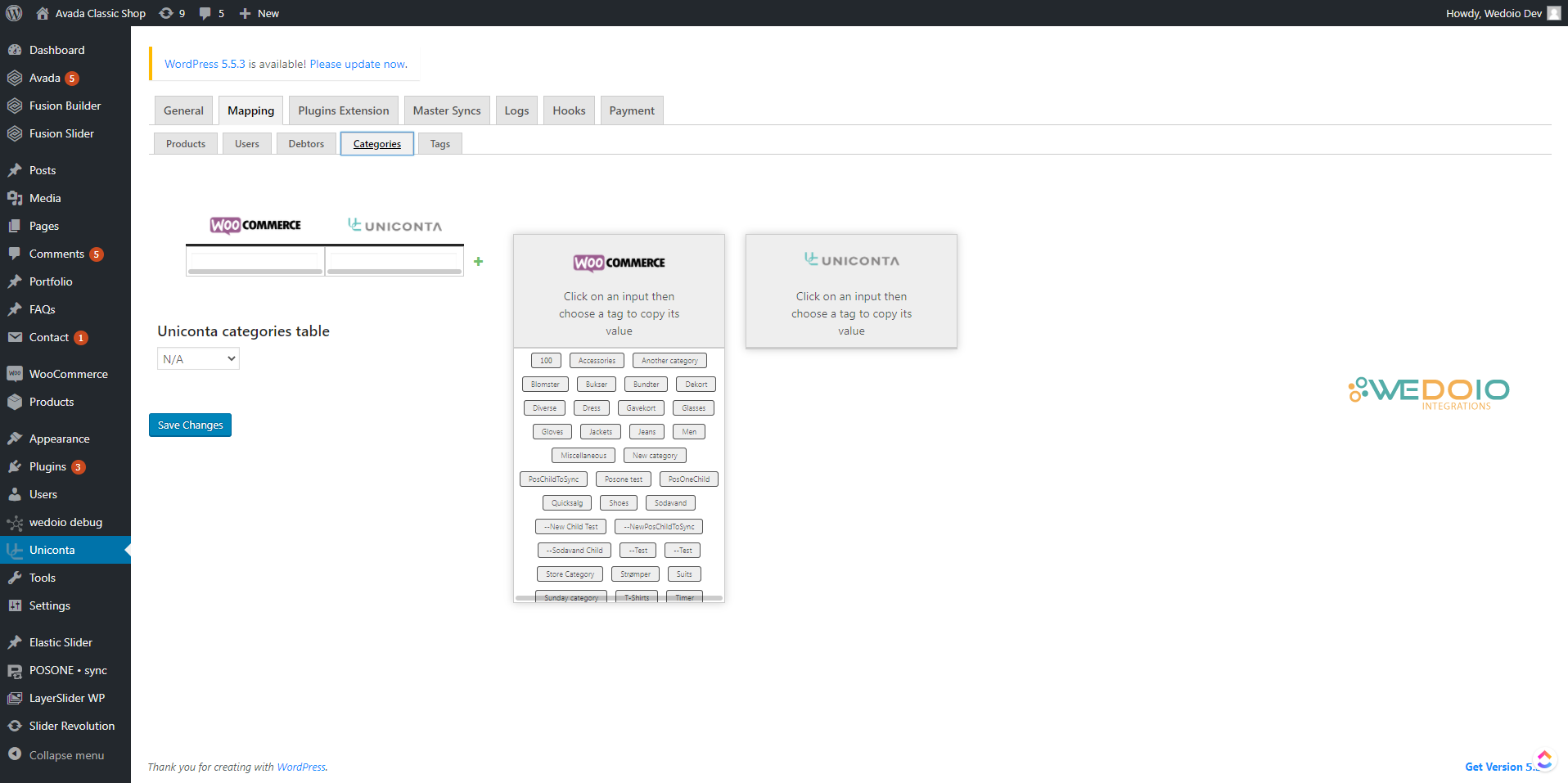Viewport: 1568px width, 783px height.
Task: Click the Save Changes button
Action: 190,425
